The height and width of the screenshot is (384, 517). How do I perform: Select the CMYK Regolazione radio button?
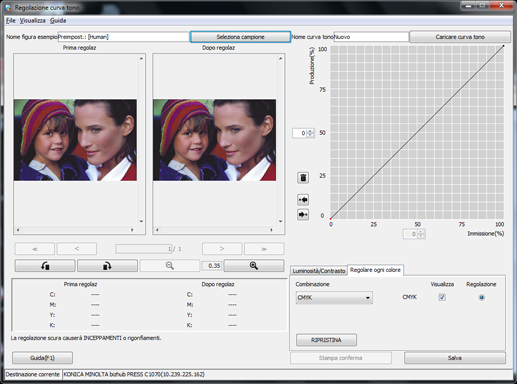(x=481, y=297)
